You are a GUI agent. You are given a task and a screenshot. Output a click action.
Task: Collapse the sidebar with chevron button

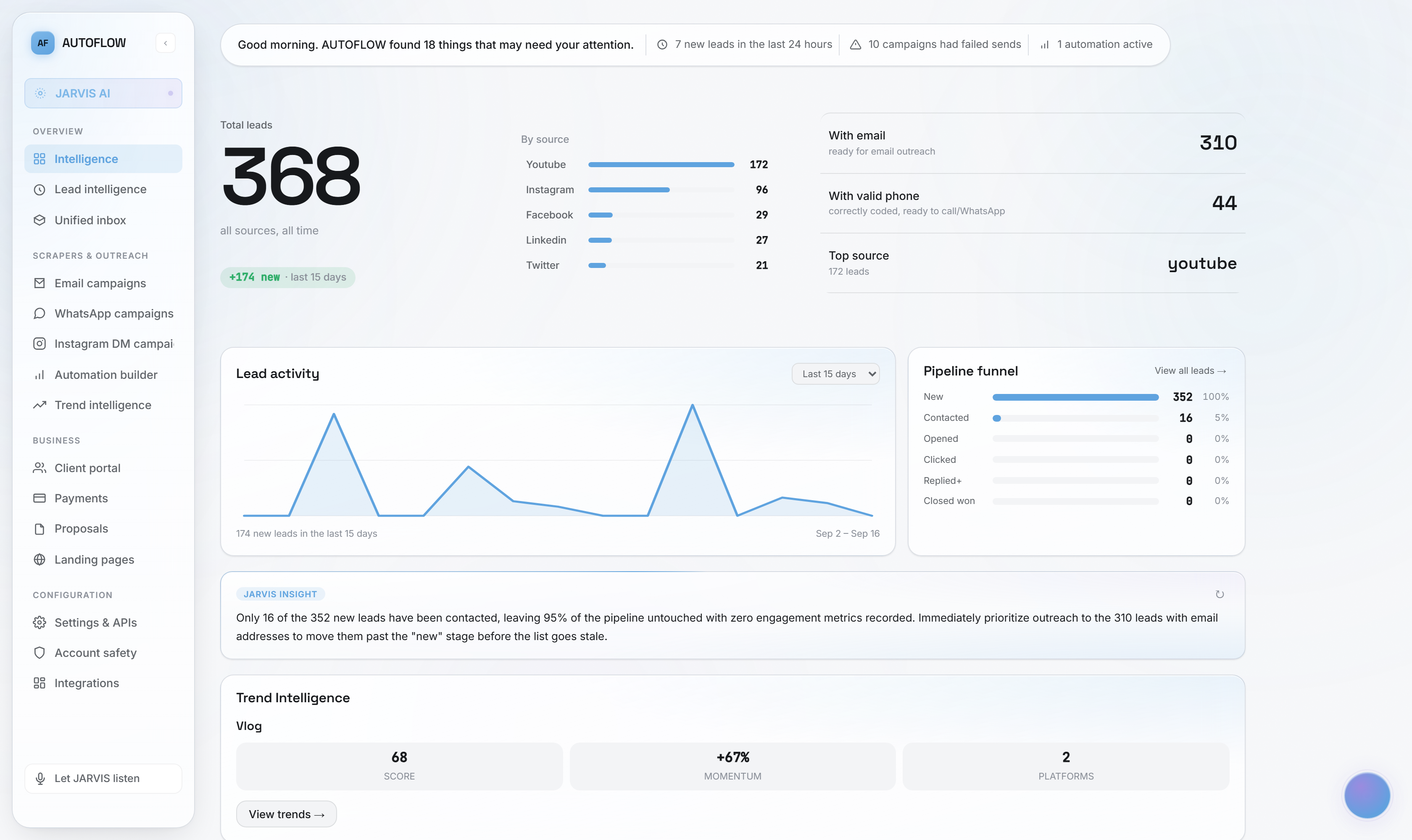pyautogui.click(x=166, y=43)
